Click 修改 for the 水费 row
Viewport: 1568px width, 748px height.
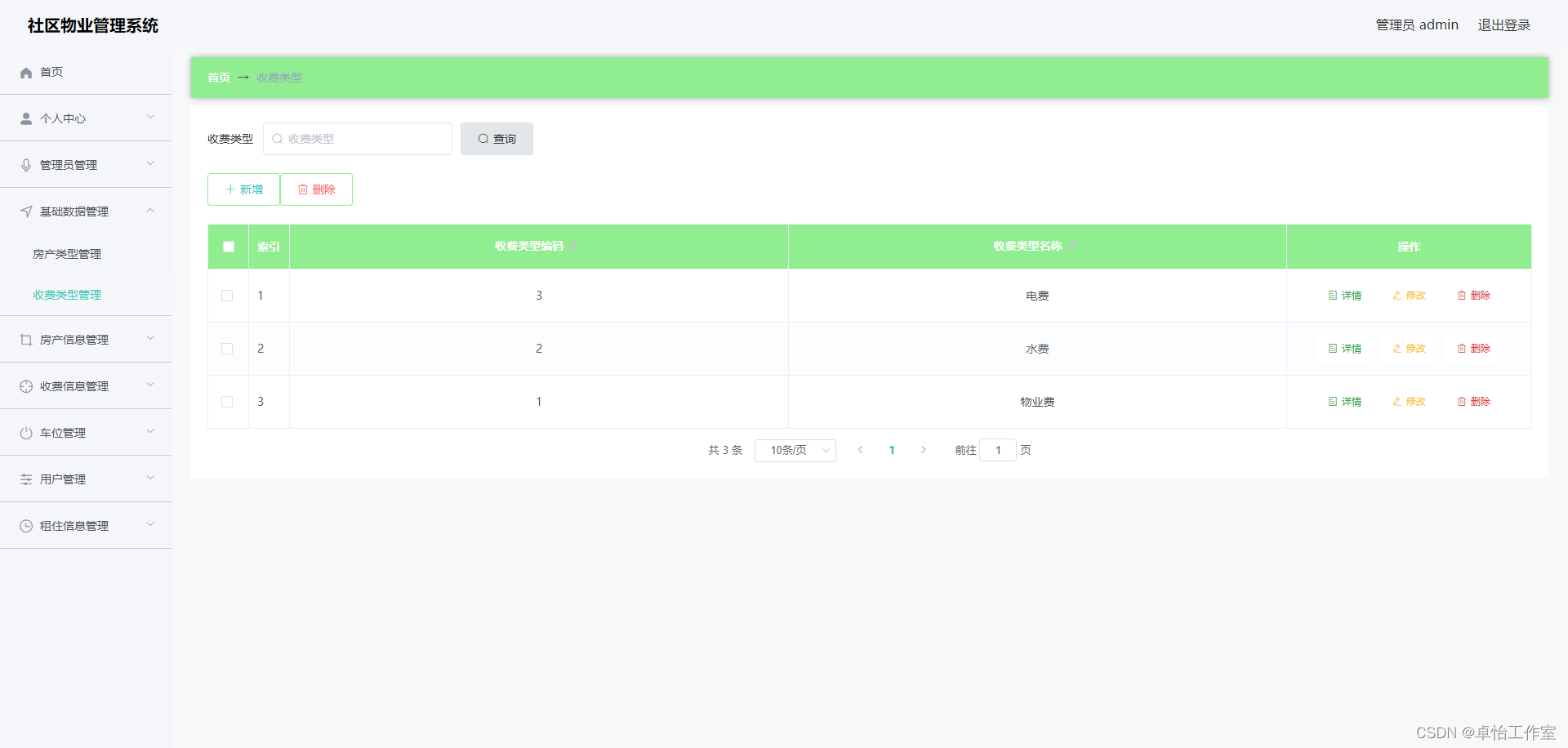pos(1410,349)
